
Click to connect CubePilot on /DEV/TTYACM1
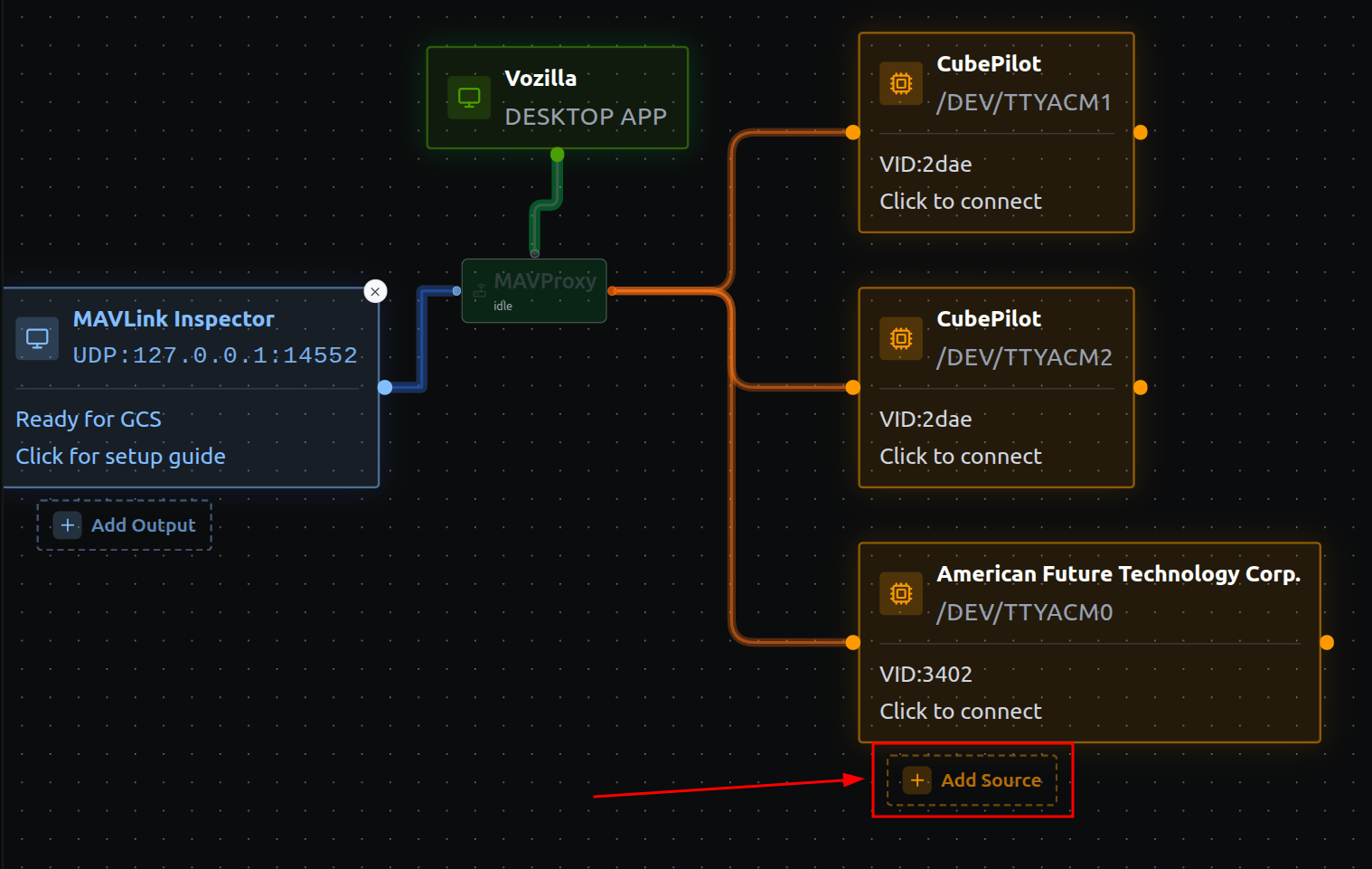[960, 202]
